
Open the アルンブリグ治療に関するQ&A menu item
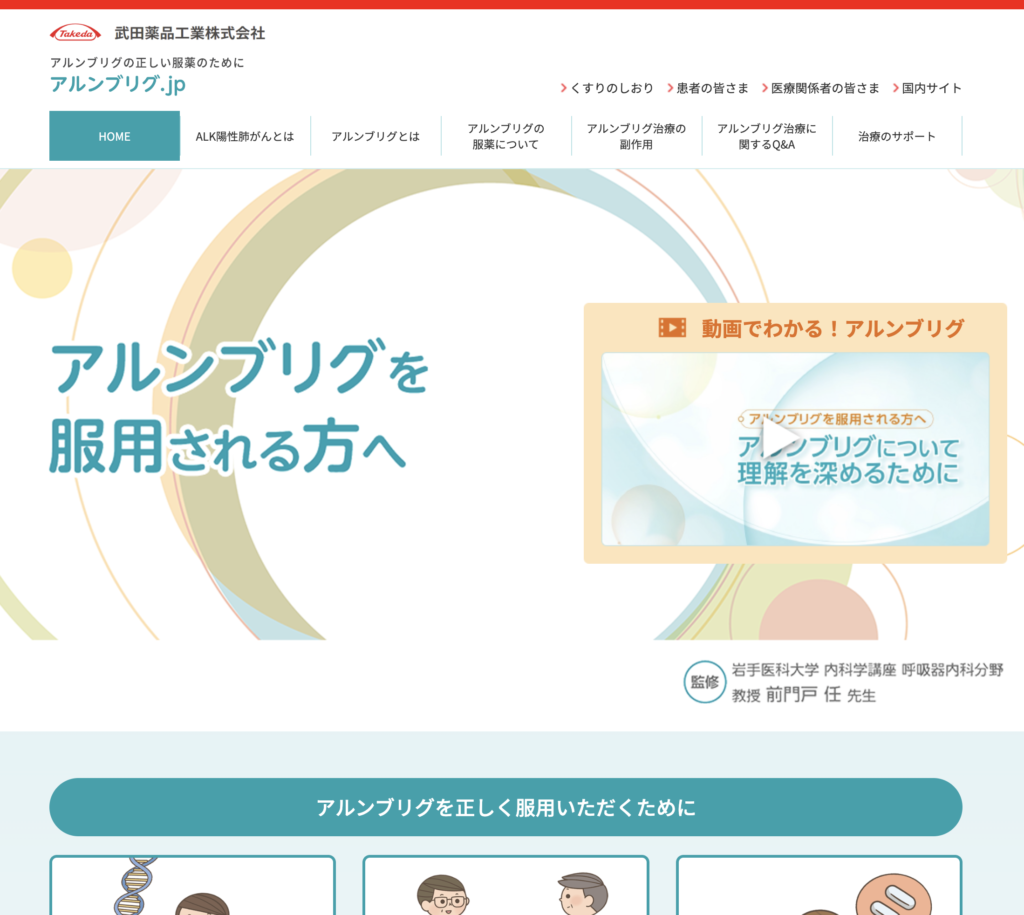click(x=767, y=136)
